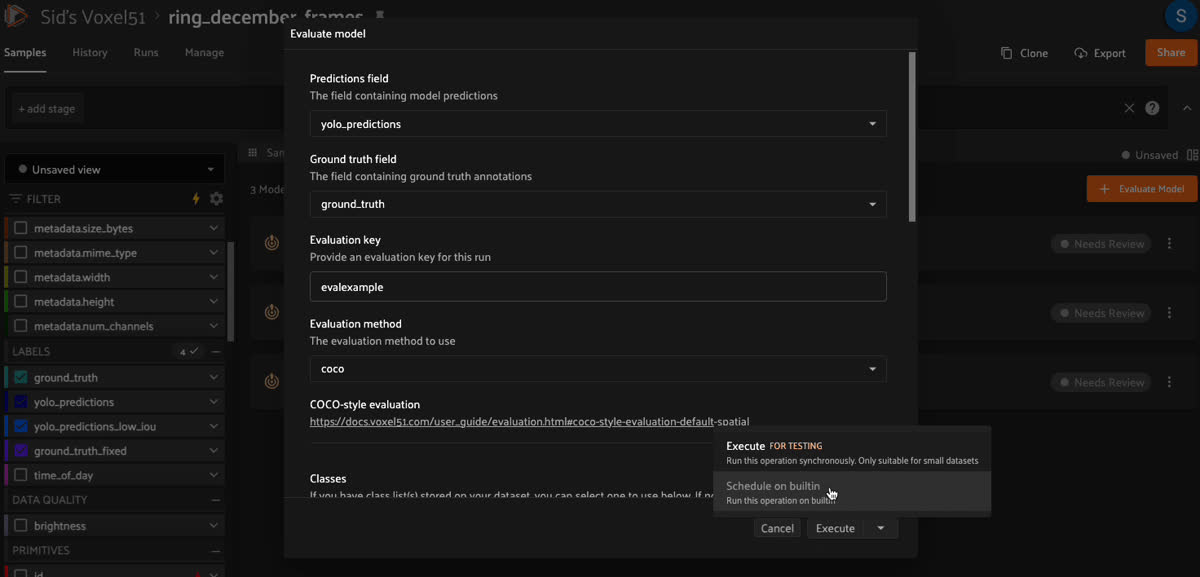Viewport: 1200px width, 577px height.
Task: Click the Evaluation key text field
Action: (598, 287)
